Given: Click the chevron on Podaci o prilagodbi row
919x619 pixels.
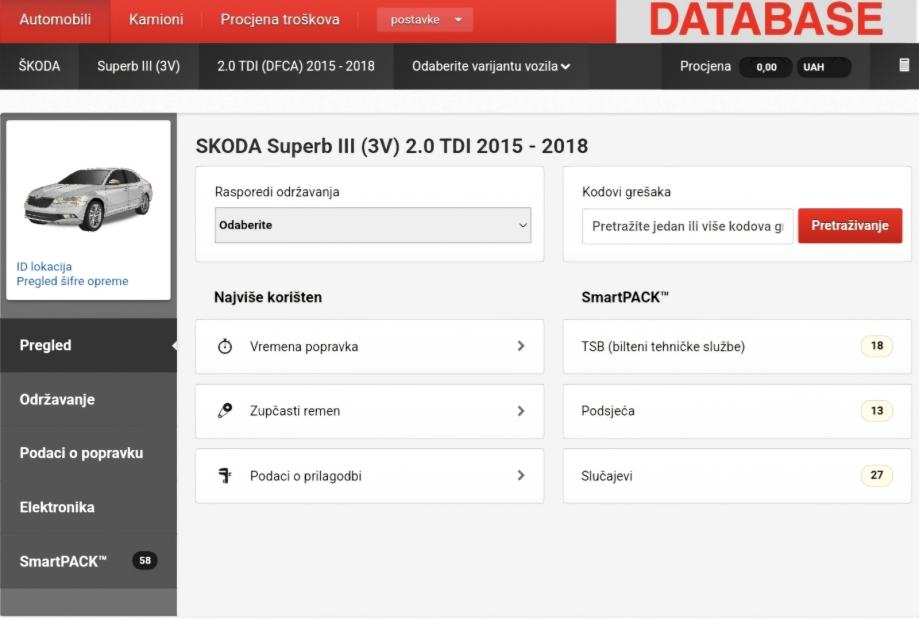Looking at the screenshot, I should pos(520,475).
